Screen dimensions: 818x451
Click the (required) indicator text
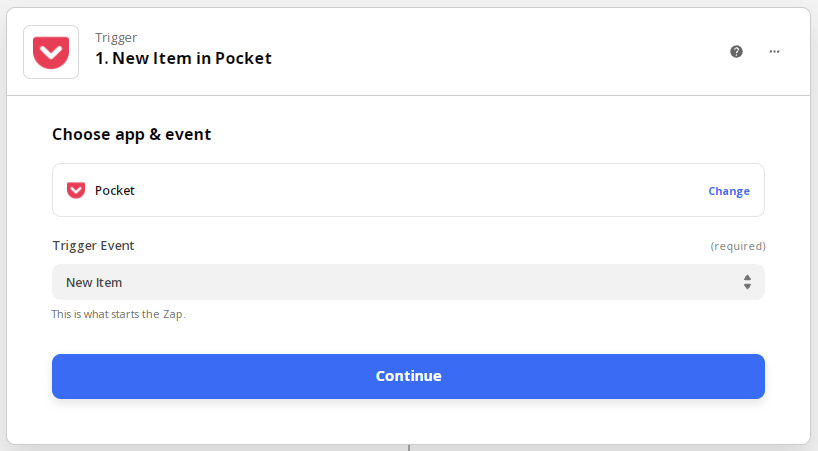738,246
